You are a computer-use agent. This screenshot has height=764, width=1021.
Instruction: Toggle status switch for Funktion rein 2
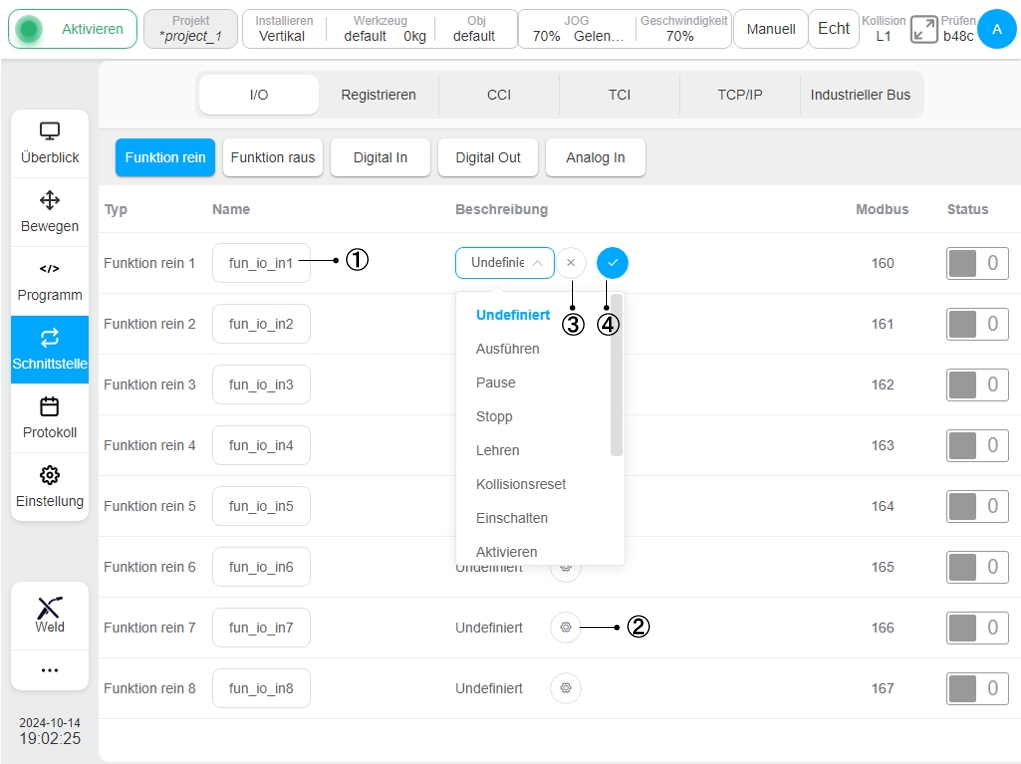click(977, 324)
